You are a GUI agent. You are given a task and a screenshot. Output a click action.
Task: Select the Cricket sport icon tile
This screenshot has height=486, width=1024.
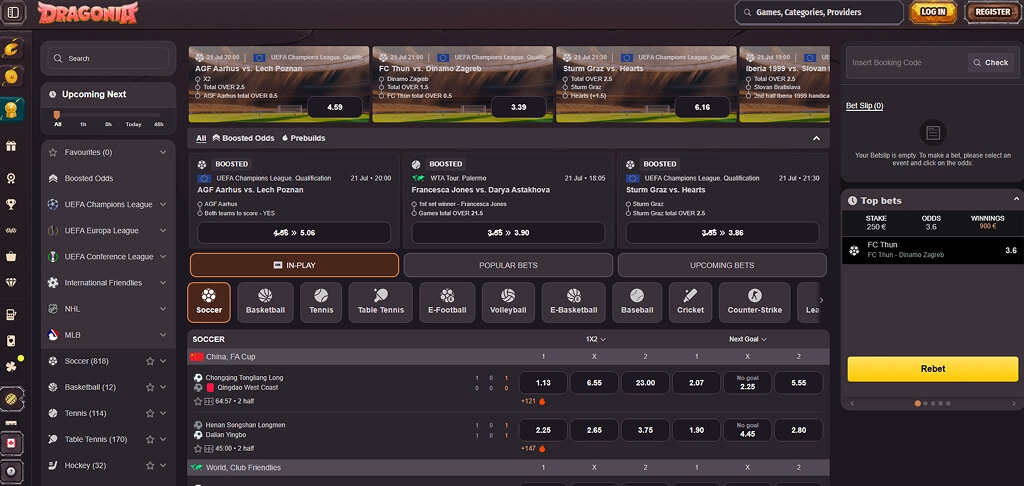point(690,302)
